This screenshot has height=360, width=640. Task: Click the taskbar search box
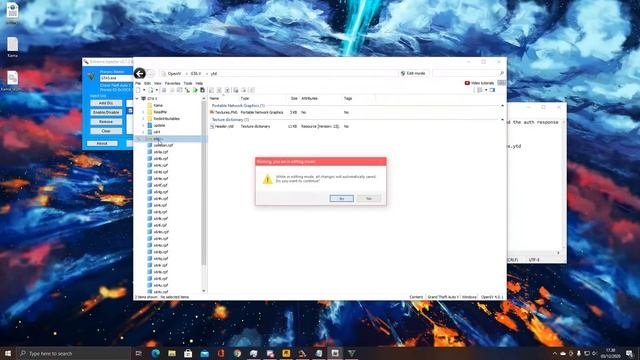pos(74,353)
